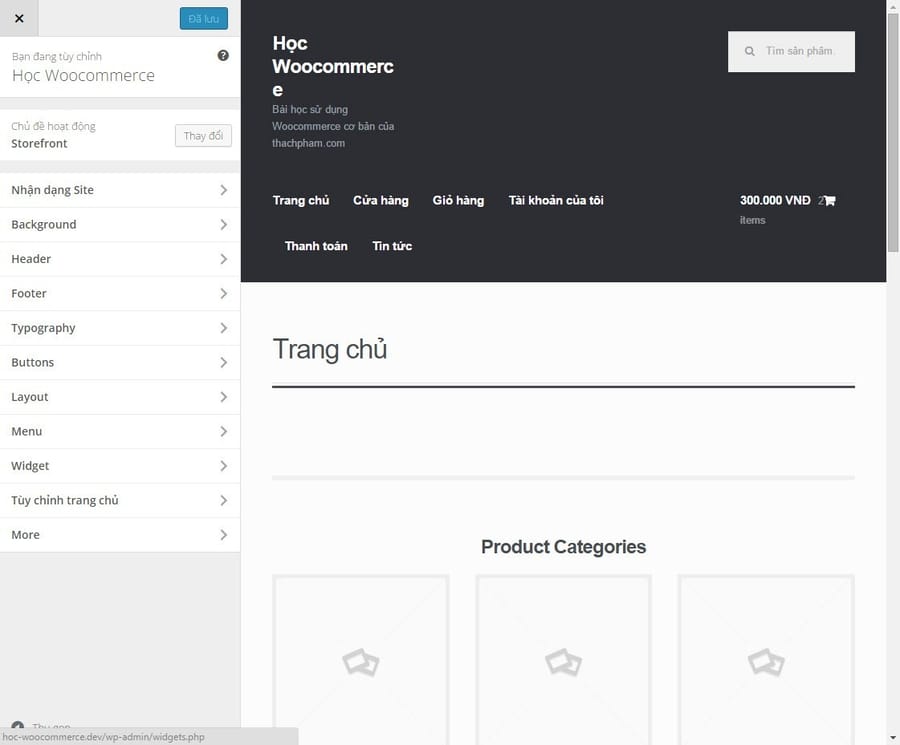Go to Trang chủ nav menu item
Screen dimensions: 900x745
click(301, 200)
